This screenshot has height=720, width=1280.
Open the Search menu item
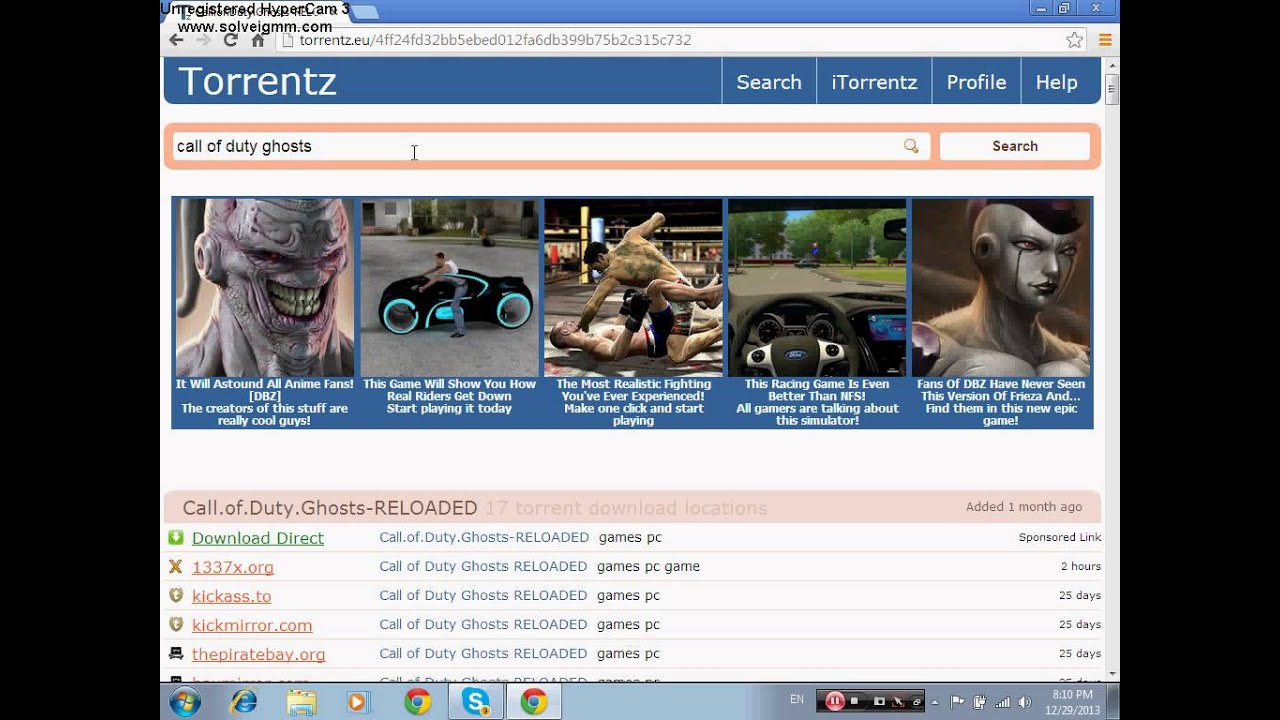click(x=769, y=82)
